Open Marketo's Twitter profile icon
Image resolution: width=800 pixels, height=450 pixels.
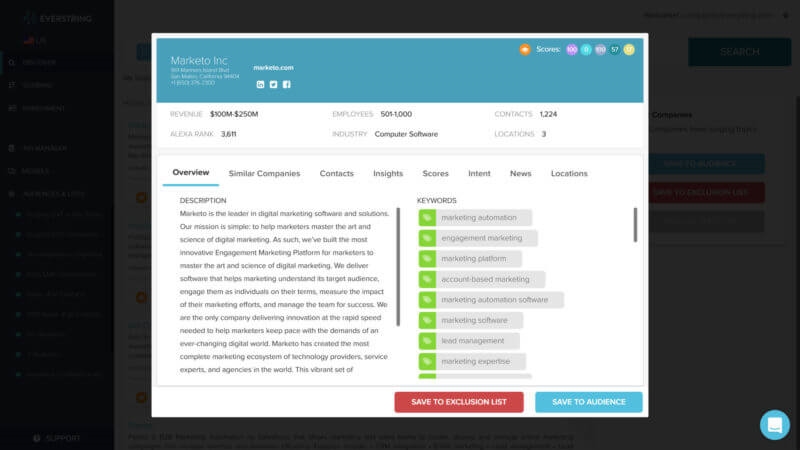click(x=273, y=85)
